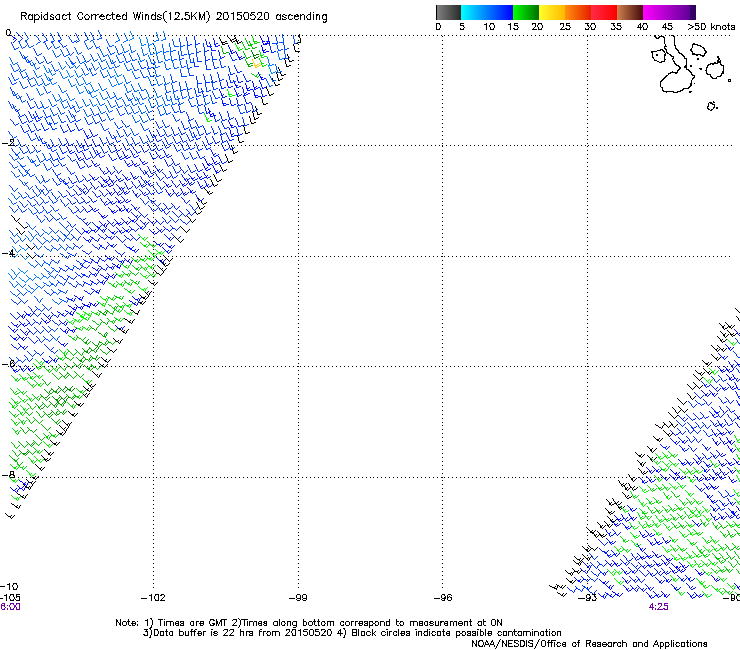Viewport: 740px width, 650px height.
Task: Click the '-10' latitude label
Action: tap(9, 586)
